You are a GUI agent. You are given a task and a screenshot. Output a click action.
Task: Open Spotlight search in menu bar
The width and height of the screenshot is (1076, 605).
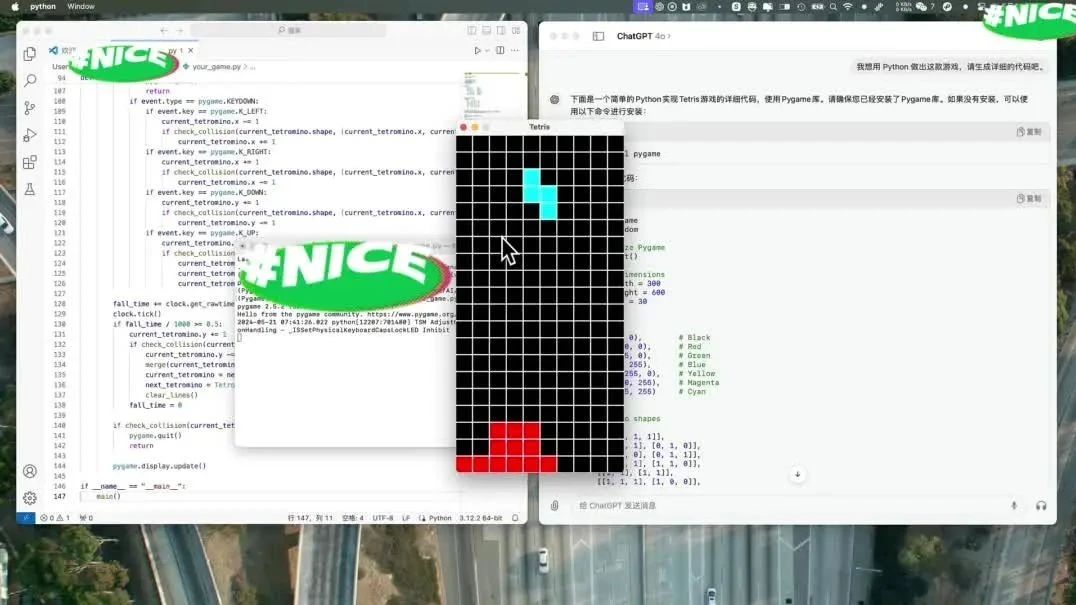833,6
